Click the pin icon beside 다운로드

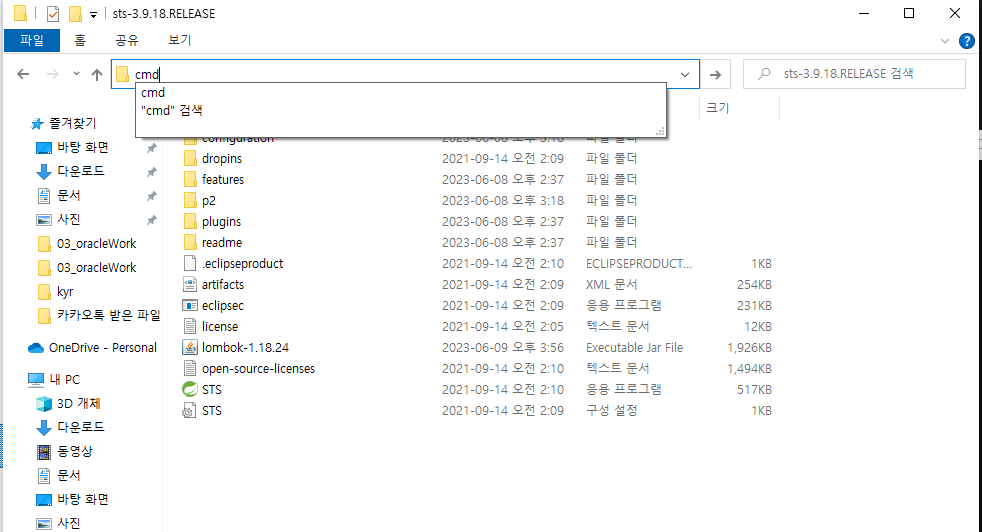(x=152, y=172)
